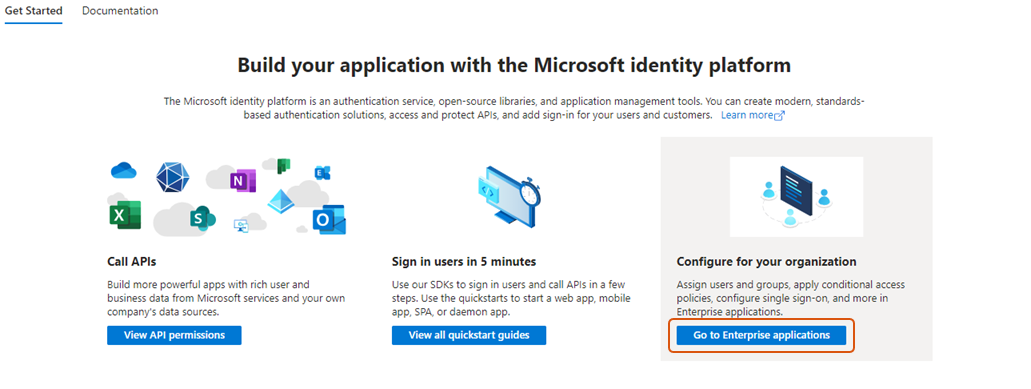This screenshot has height=389, width=1031.
Task: Click the external link icon beside Learn more
Action: [780, 116]
